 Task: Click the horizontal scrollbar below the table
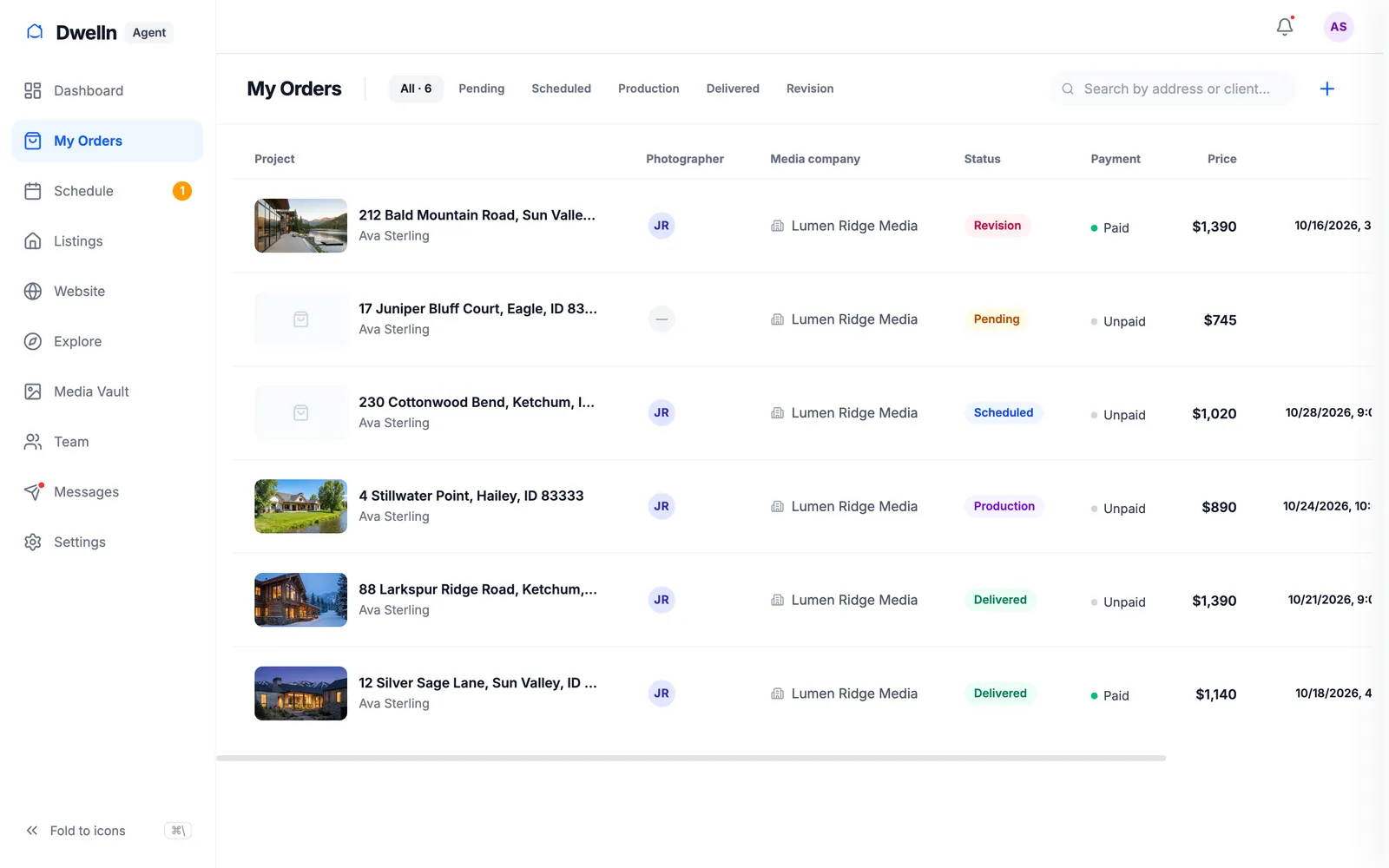tap(691, 758)
